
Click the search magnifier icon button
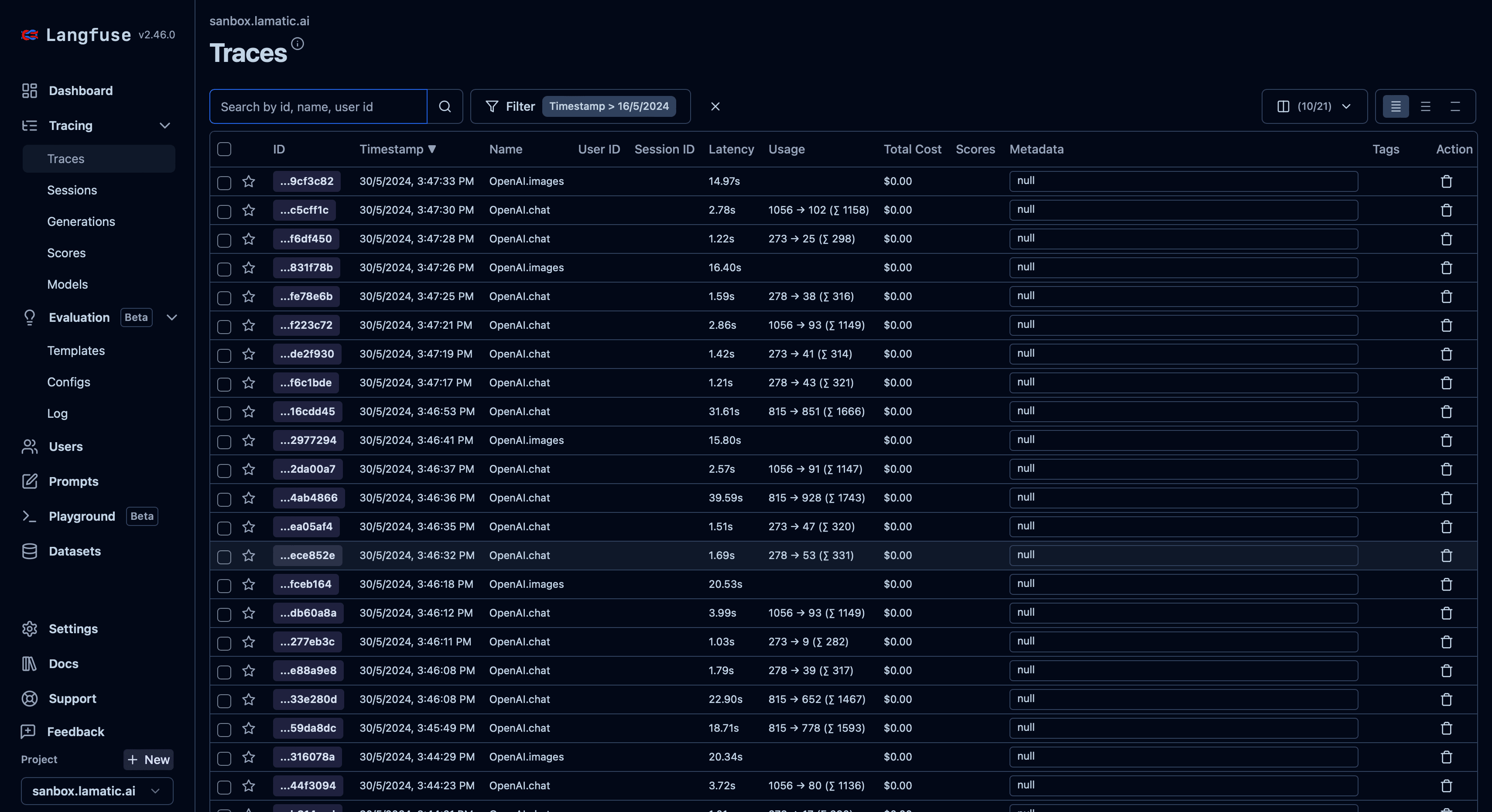(x=444, y=106)
